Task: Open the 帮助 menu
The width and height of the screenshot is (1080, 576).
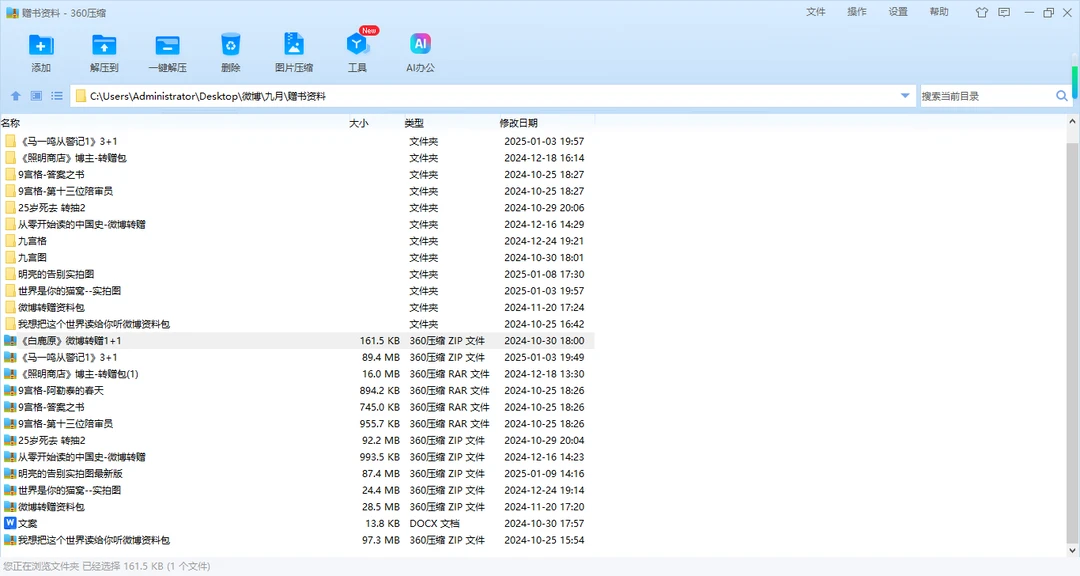Action: point(939,12)
